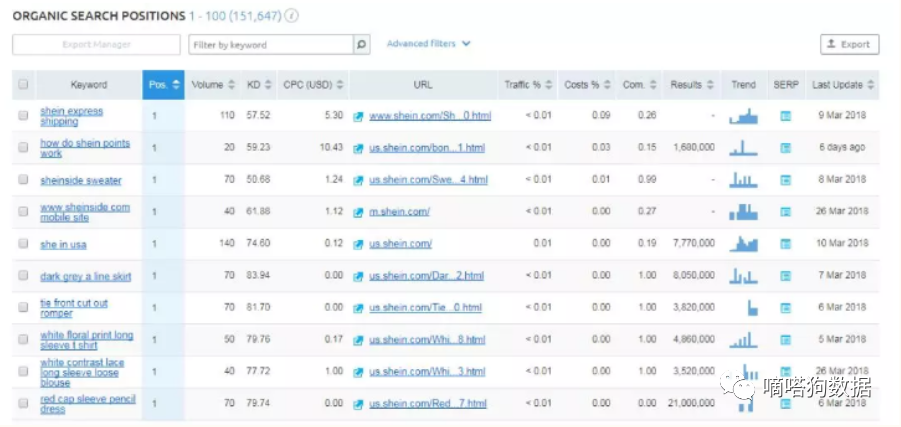Open external link icon for sheinside sweater URL

coord(359,180)
